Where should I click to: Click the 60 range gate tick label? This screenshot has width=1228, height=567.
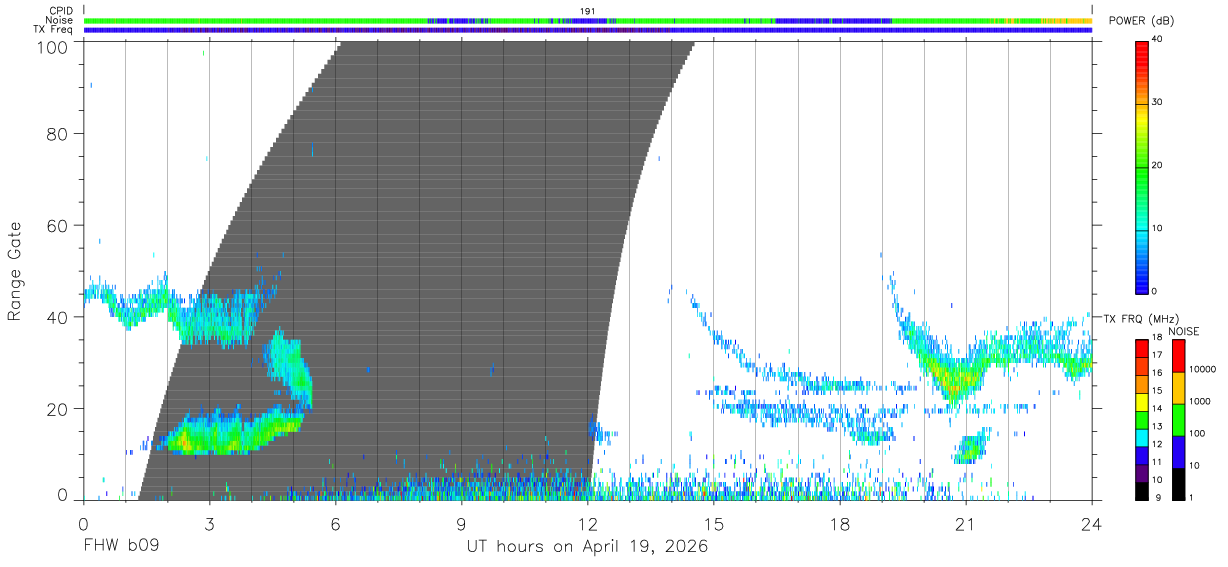56,225
